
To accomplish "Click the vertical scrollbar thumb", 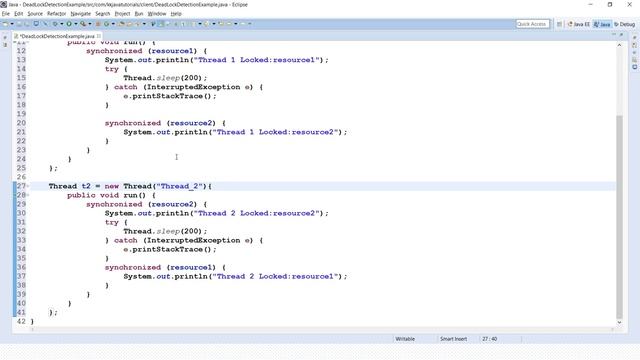I will tap(619, 216).
